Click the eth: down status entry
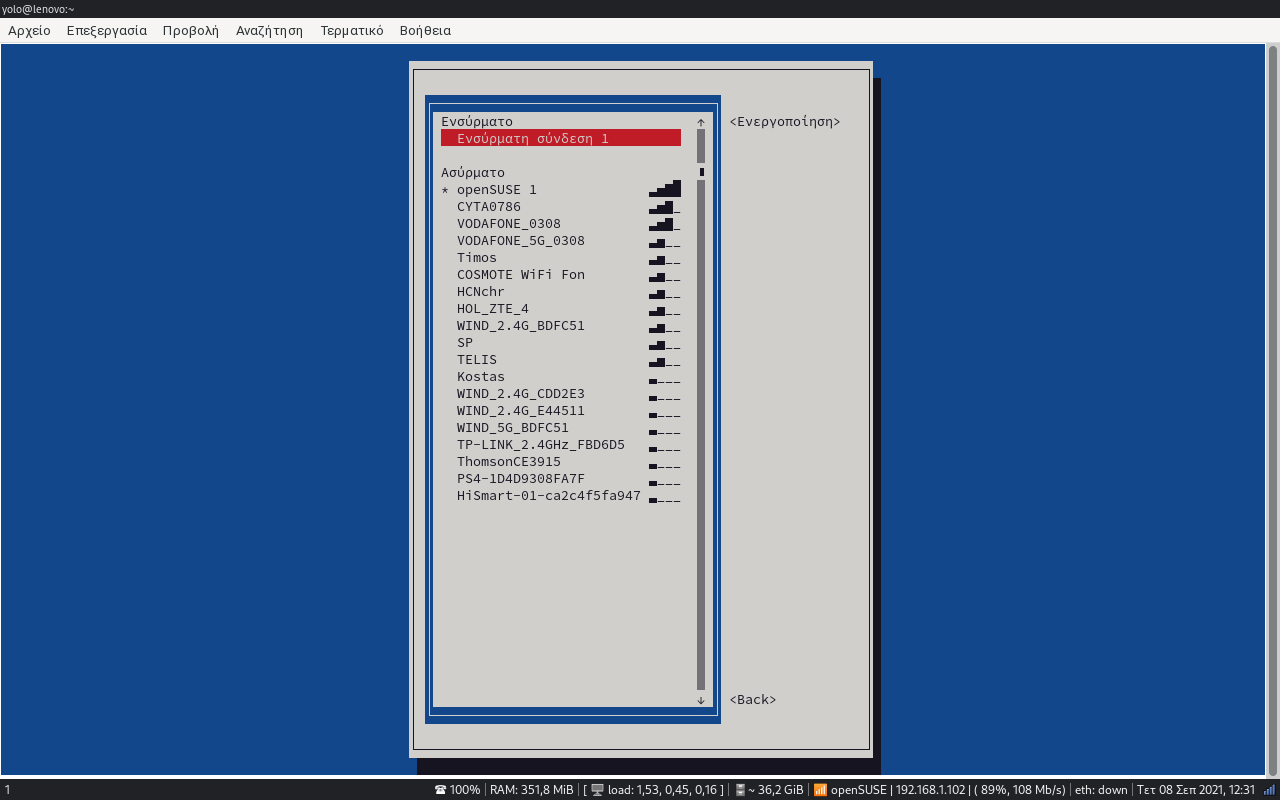Screen dimensions: 1280x800 pos(1101,790)
